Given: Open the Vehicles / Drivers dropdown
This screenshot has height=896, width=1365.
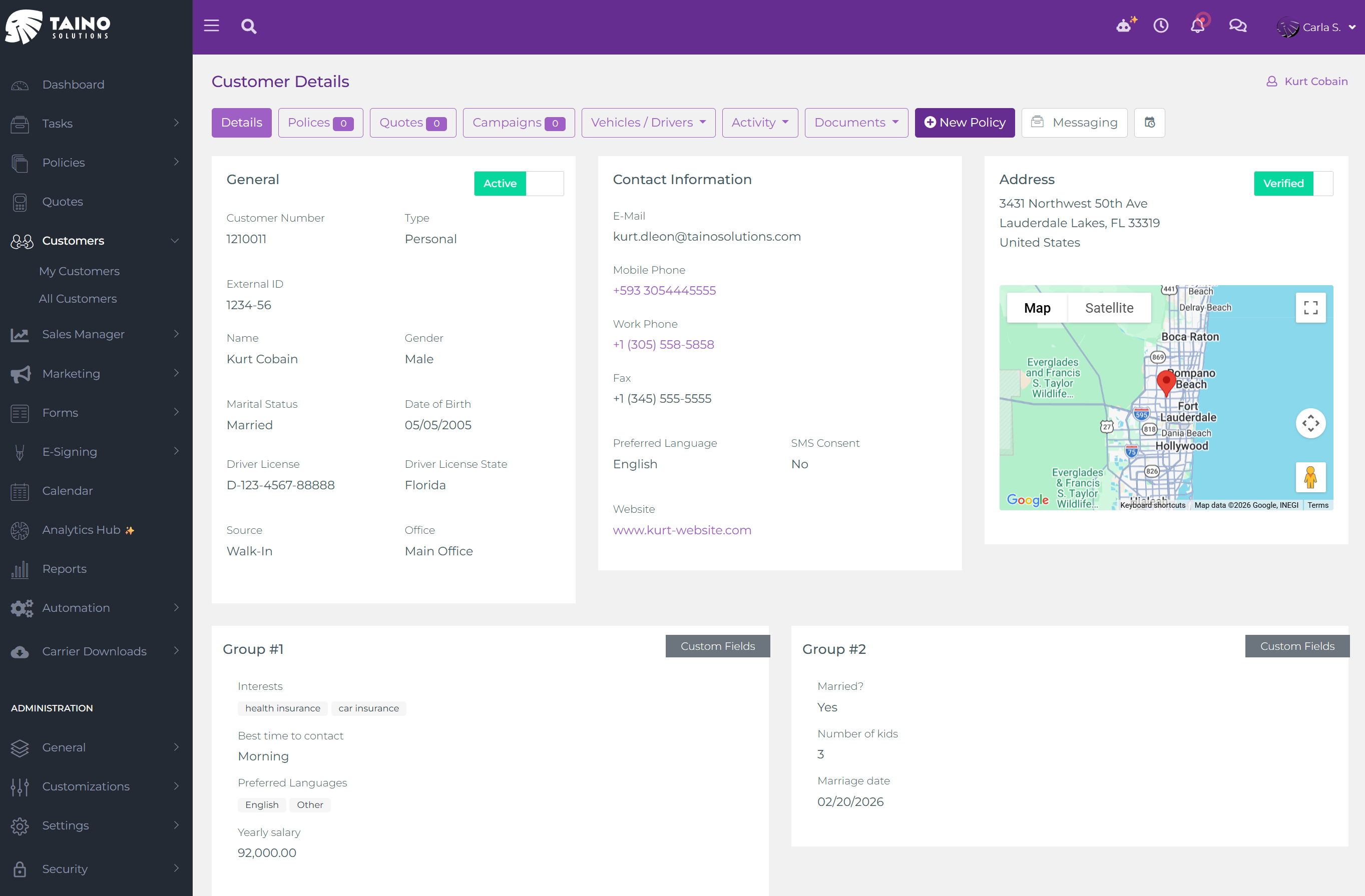Looking at the screenshot, I should (648, 122).
